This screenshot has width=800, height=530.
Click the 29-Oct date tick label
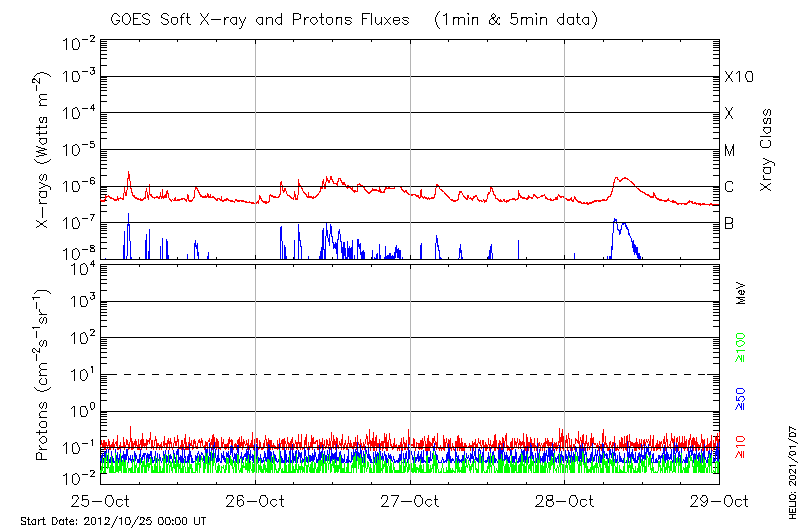click(719, 500)
